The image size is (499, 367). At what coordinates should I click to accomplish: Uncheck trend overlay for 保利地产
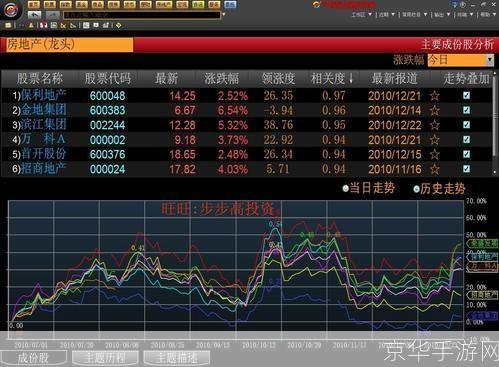[x=466, y=96]
